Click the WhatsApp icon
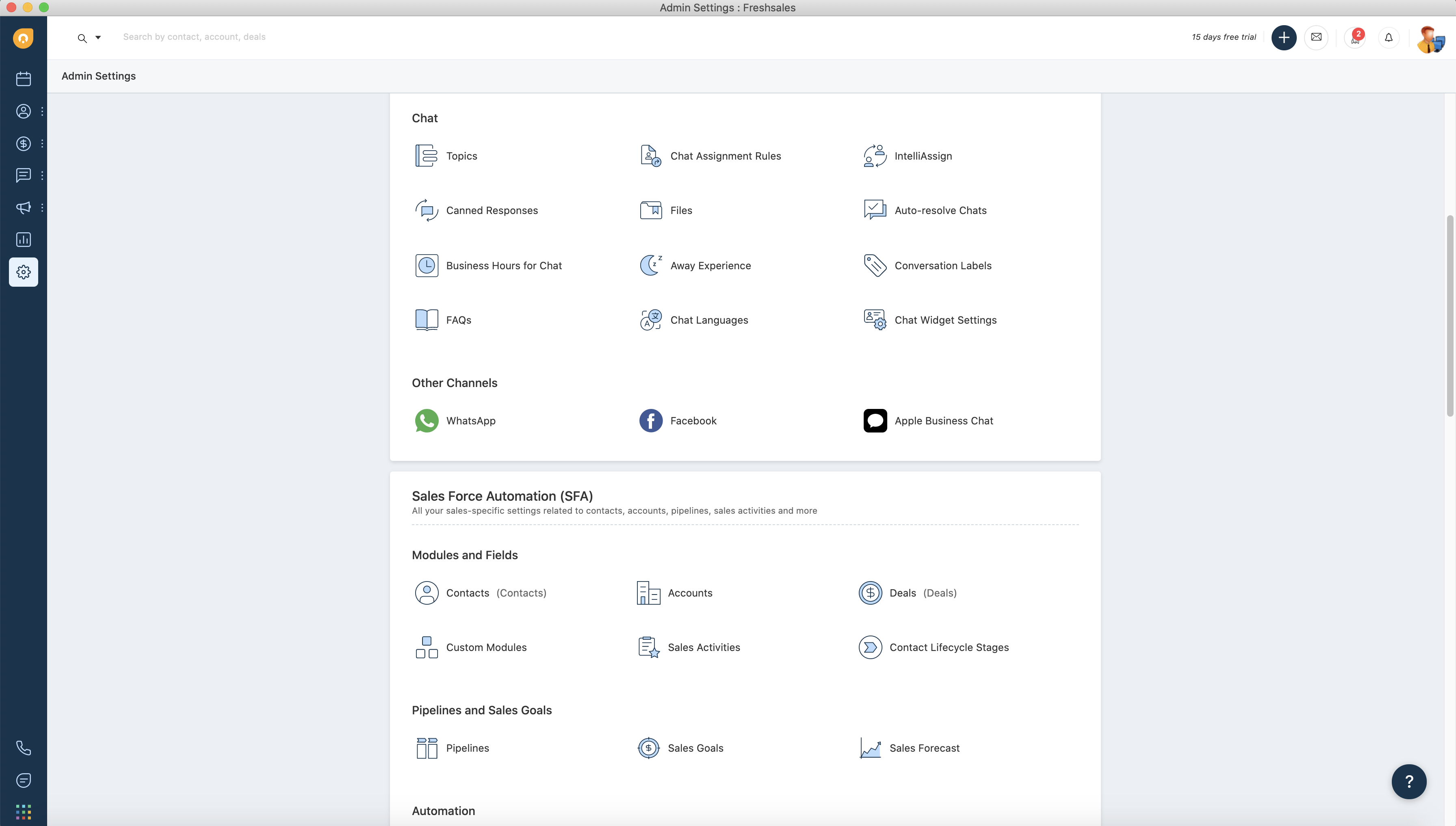The image size is (1456, 826). (x=427, y=420)
